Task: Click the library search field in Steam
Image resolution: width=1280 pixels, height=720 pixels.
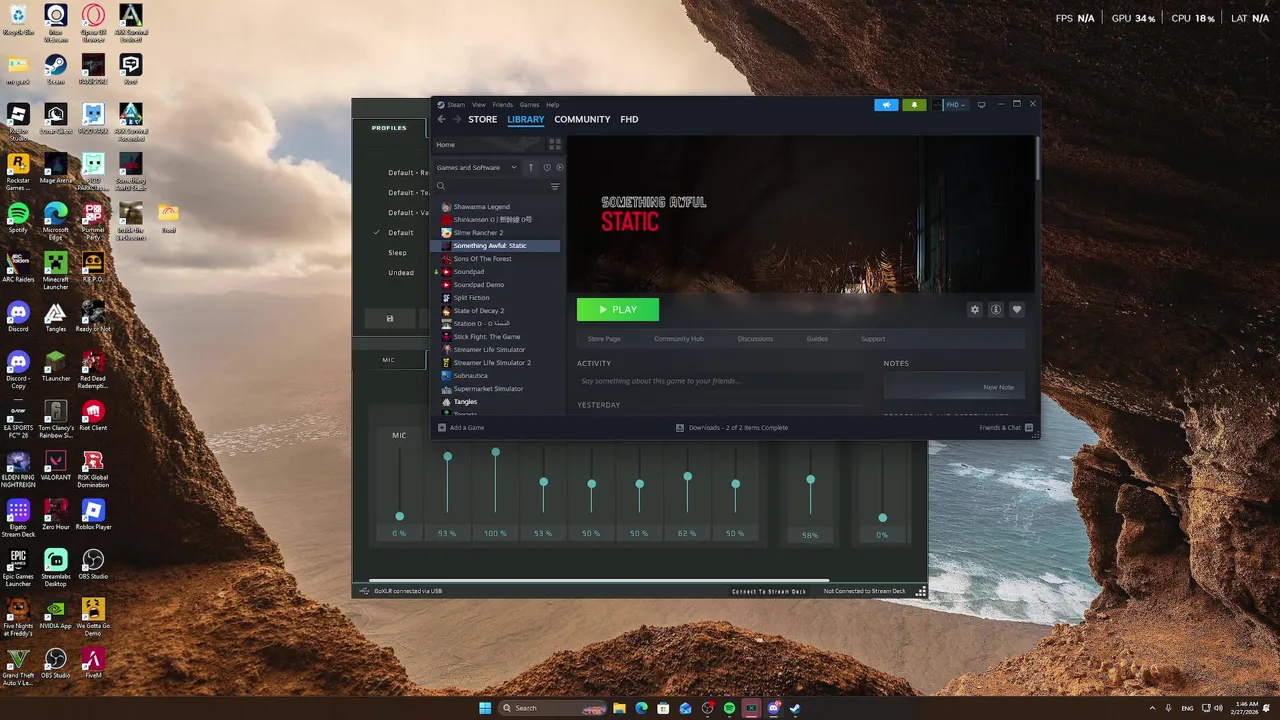Action: click(x=492, y=186)
